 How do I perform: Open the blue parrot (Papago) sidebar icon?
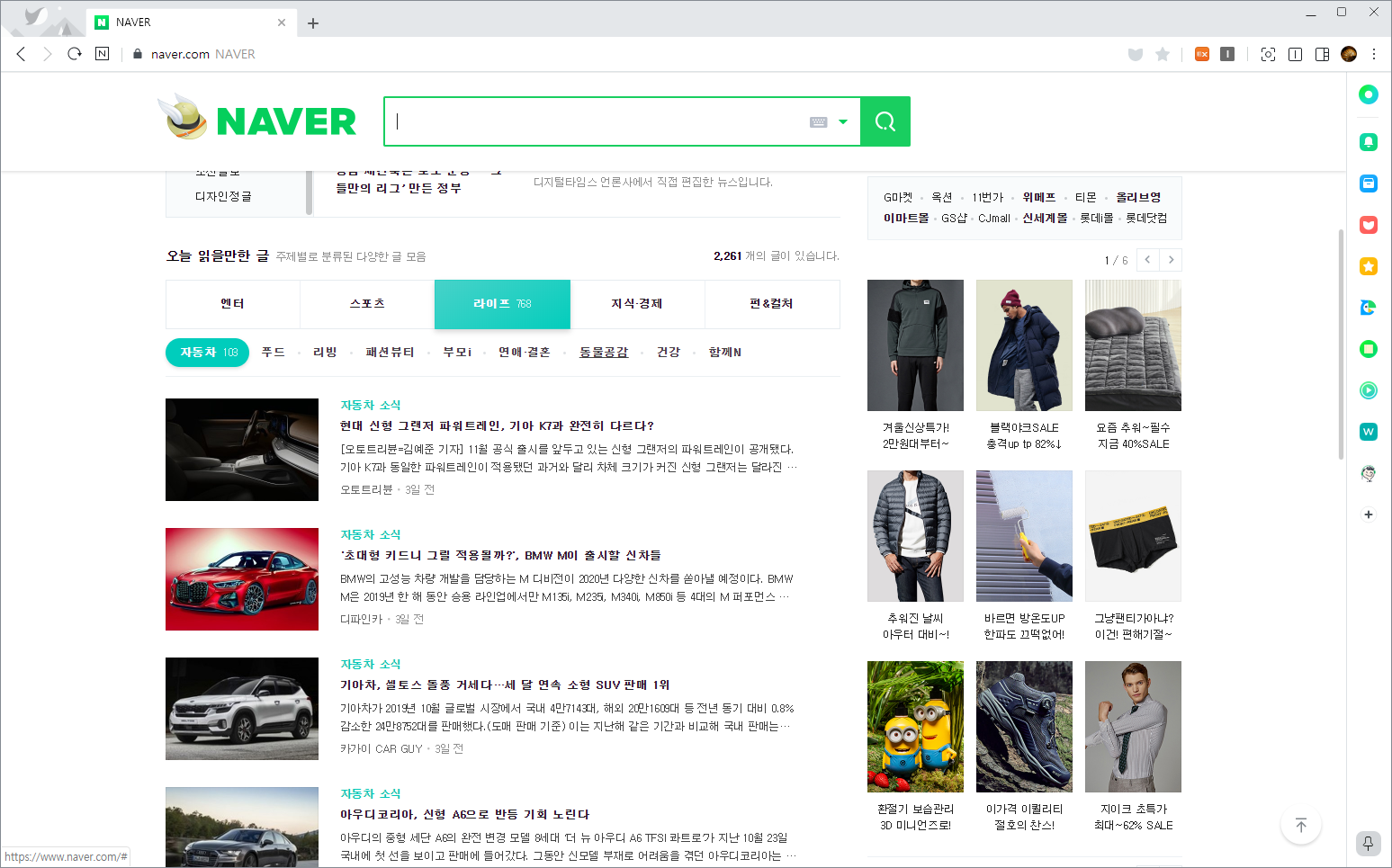1369,308
